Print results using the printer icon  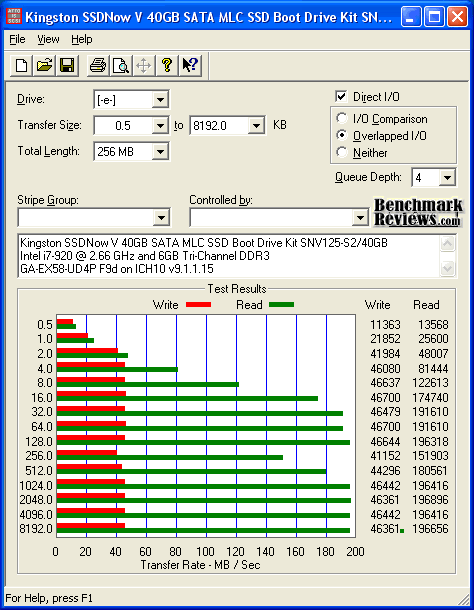click(98, 65)
